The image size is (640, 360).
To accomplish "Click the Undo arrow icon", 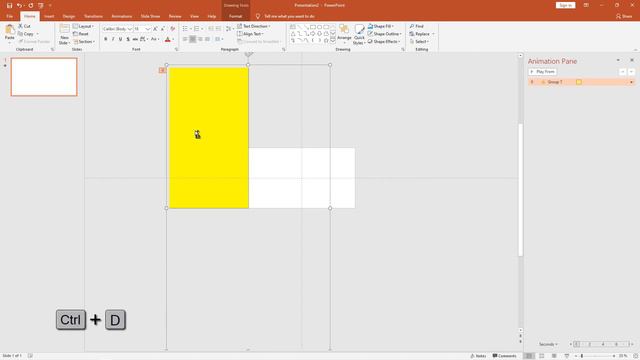I will (x=19, y=5).
